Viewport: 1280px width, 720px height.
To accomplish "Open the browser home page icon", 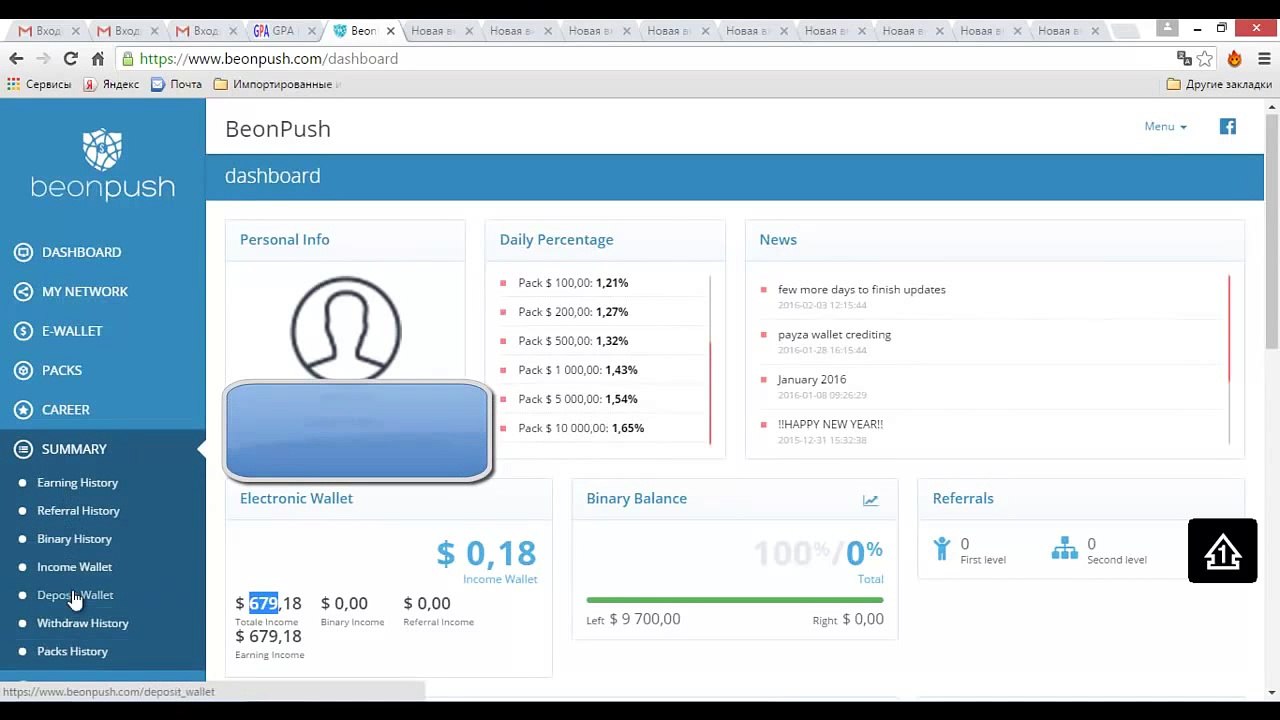I will click(x=98, y=59).
